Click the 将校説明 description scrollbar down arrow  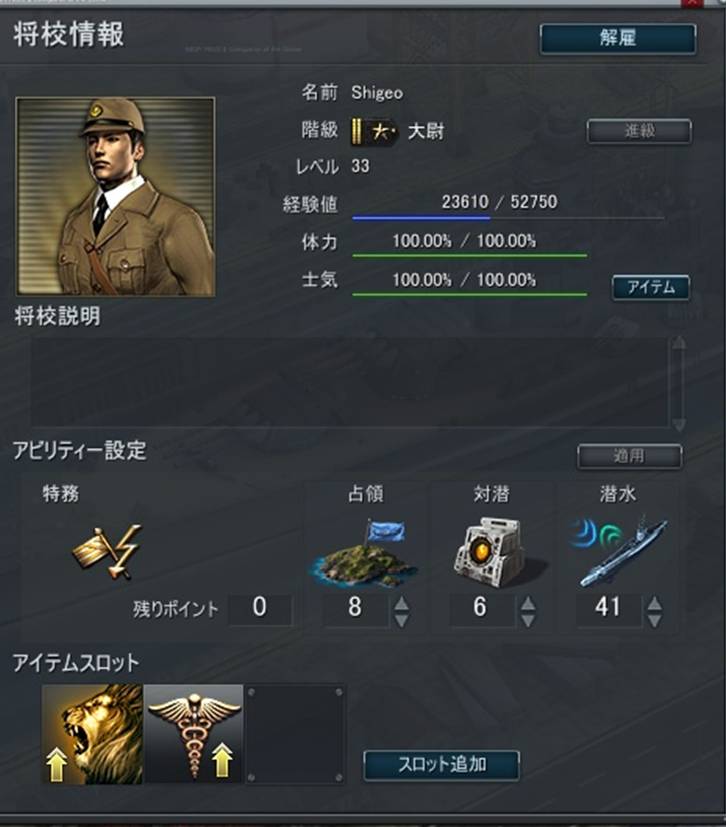pyautogui.click(x=679, y=424)
